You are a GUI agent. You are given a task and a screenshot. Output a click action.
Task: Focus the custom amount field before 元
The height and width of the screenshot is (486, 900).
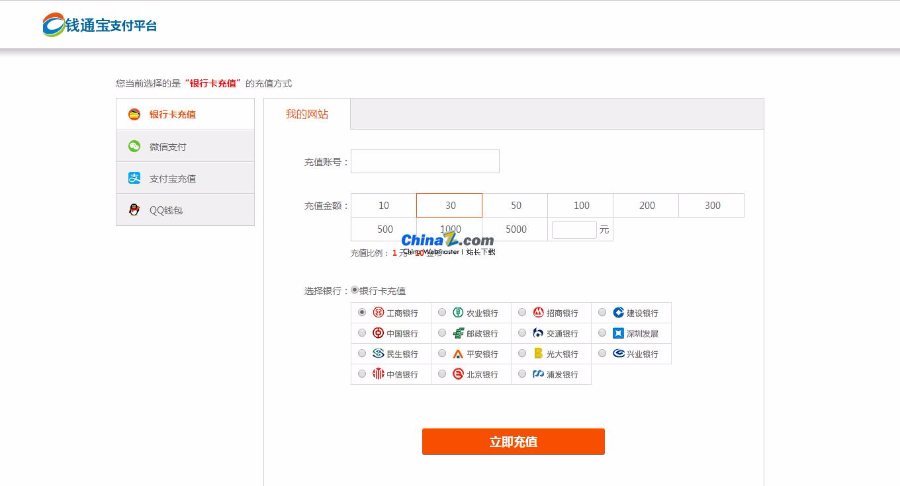574,230
